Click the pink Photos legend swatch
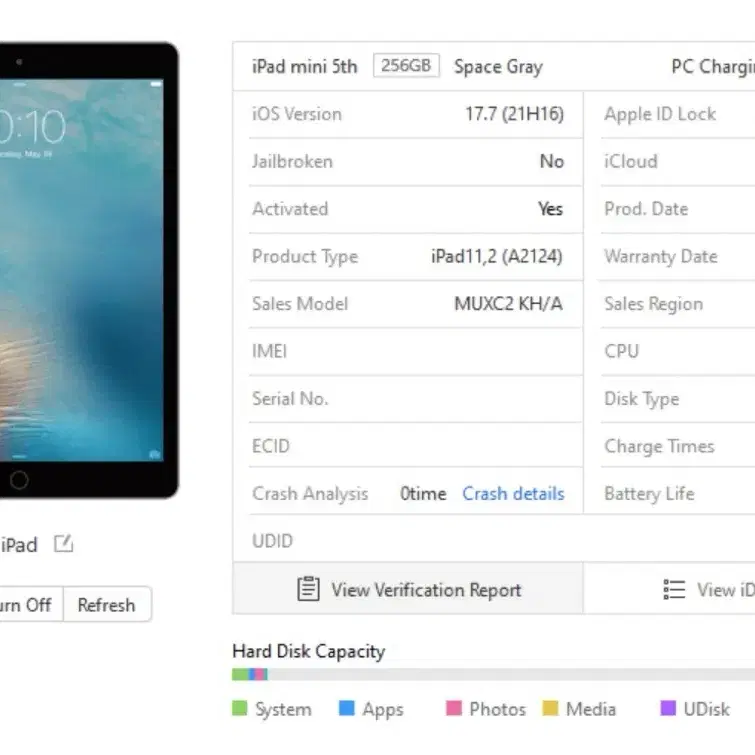This screenshot has width=755, height=755. (x=454, y=708)
